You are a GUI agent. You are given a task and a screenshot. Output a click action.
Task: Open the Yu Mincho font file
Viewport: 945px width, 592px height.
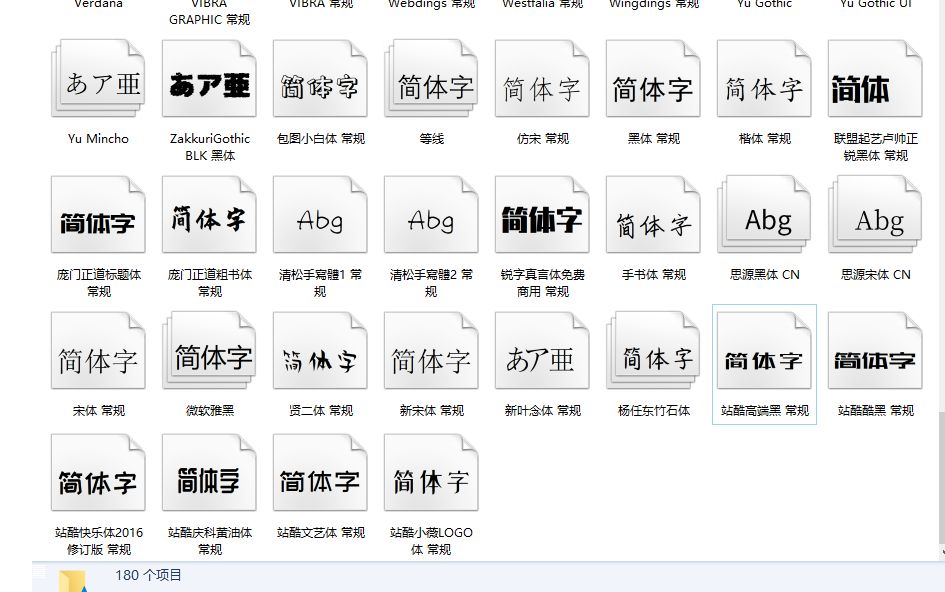[x=97, y=78]
